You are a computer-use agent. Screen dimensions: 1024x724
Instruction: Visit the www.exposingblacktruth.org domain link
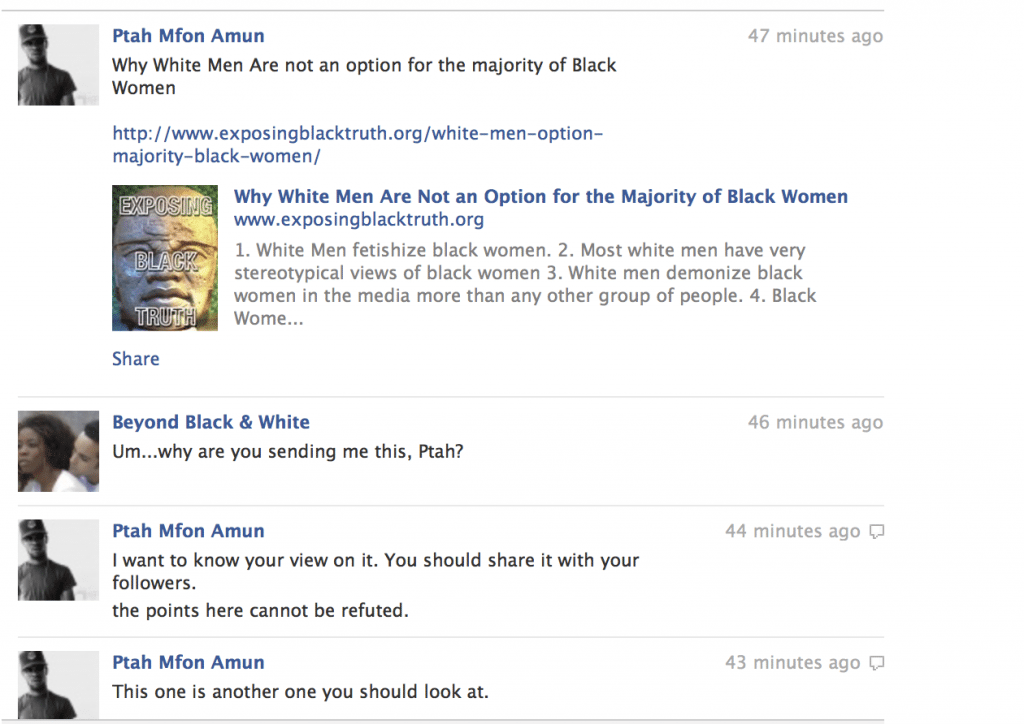click(359, 219)
